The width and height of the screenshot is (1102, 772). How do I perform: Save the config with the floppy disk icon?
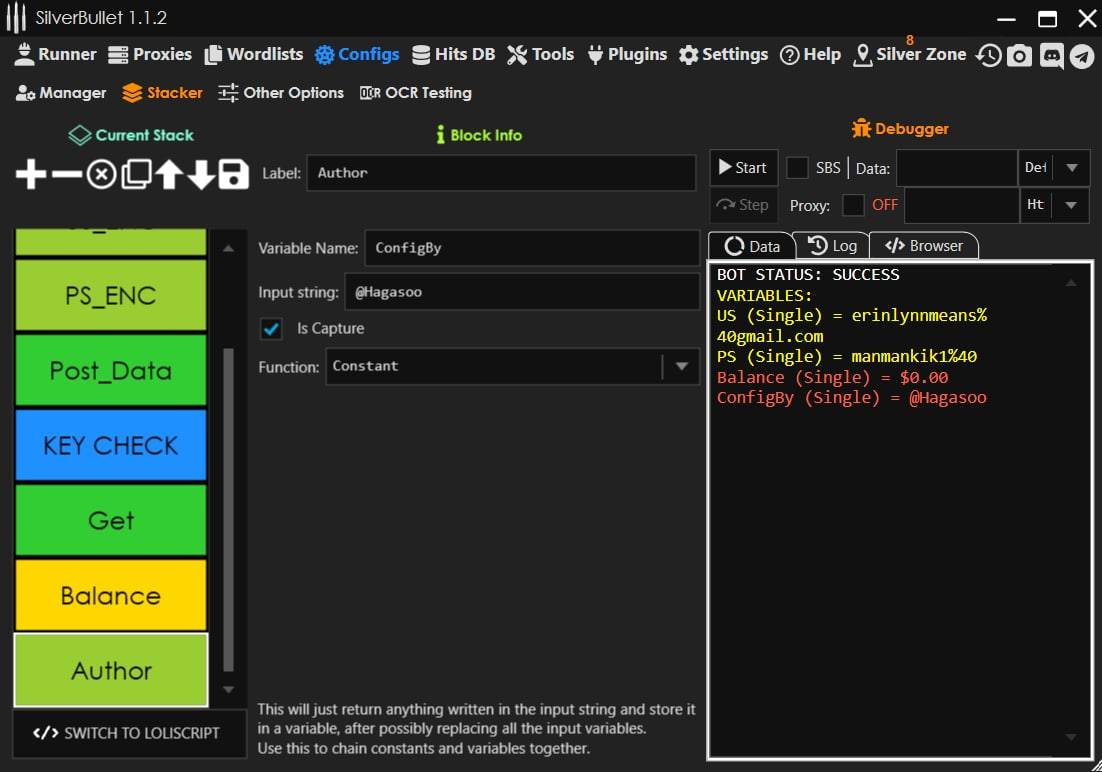point(233,175)
